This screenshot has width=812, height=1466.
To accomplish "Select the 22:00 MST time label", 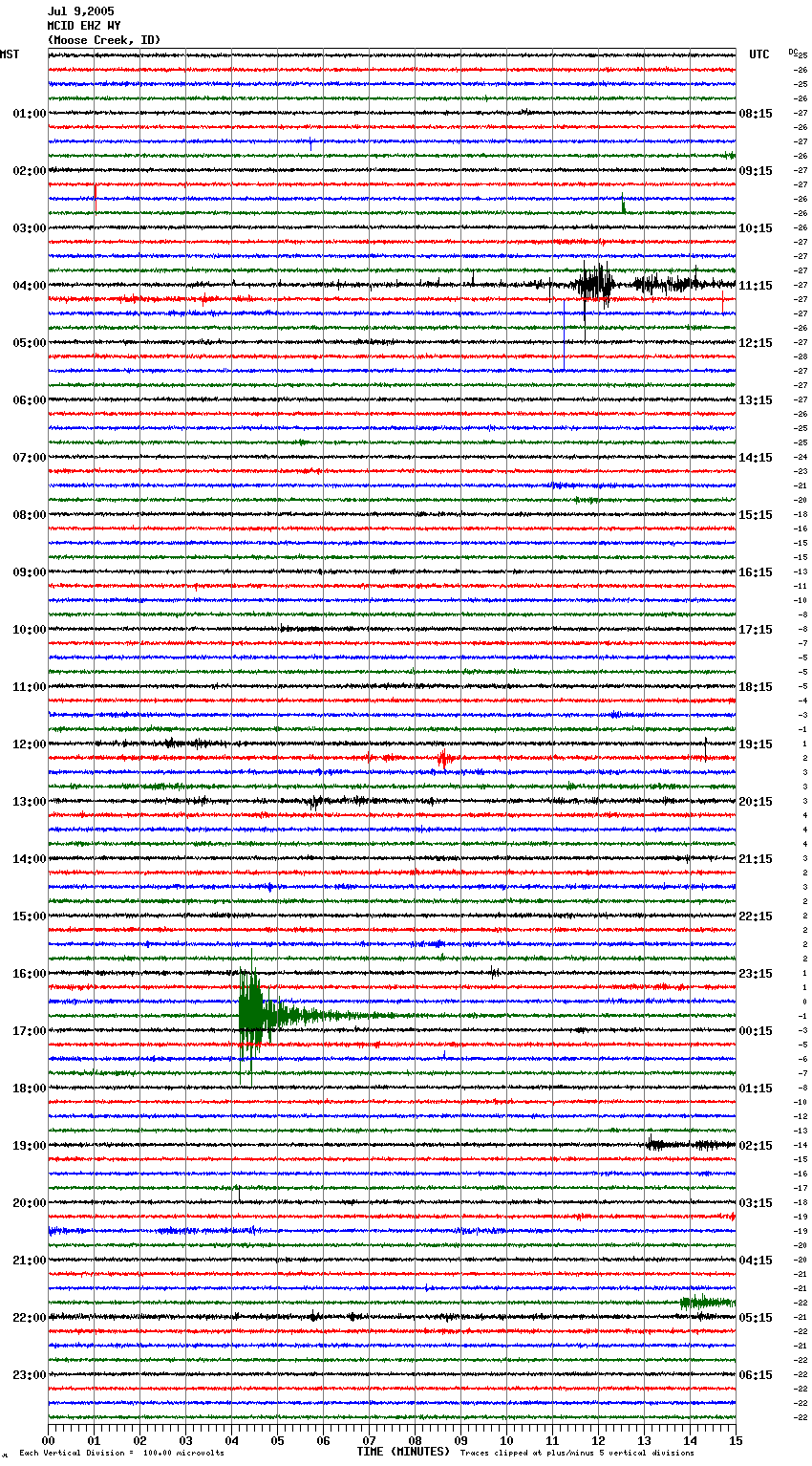I will 30,1318.
